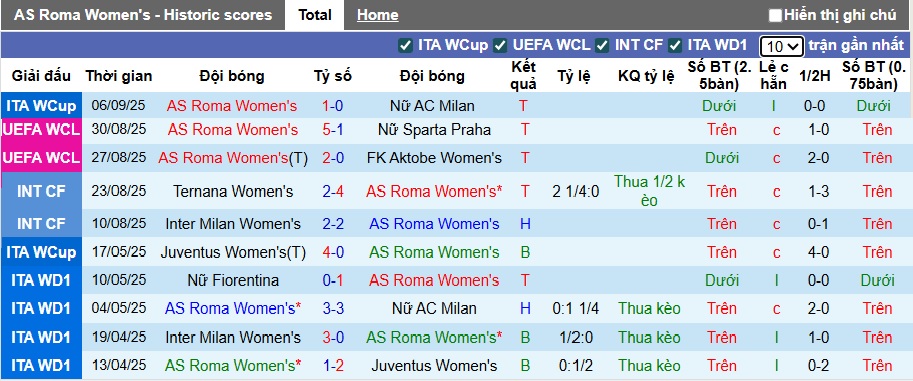Toggle the ITA WCup checkbox filter
Viewport: 913px width, 381px height.
tap(405, 45)
